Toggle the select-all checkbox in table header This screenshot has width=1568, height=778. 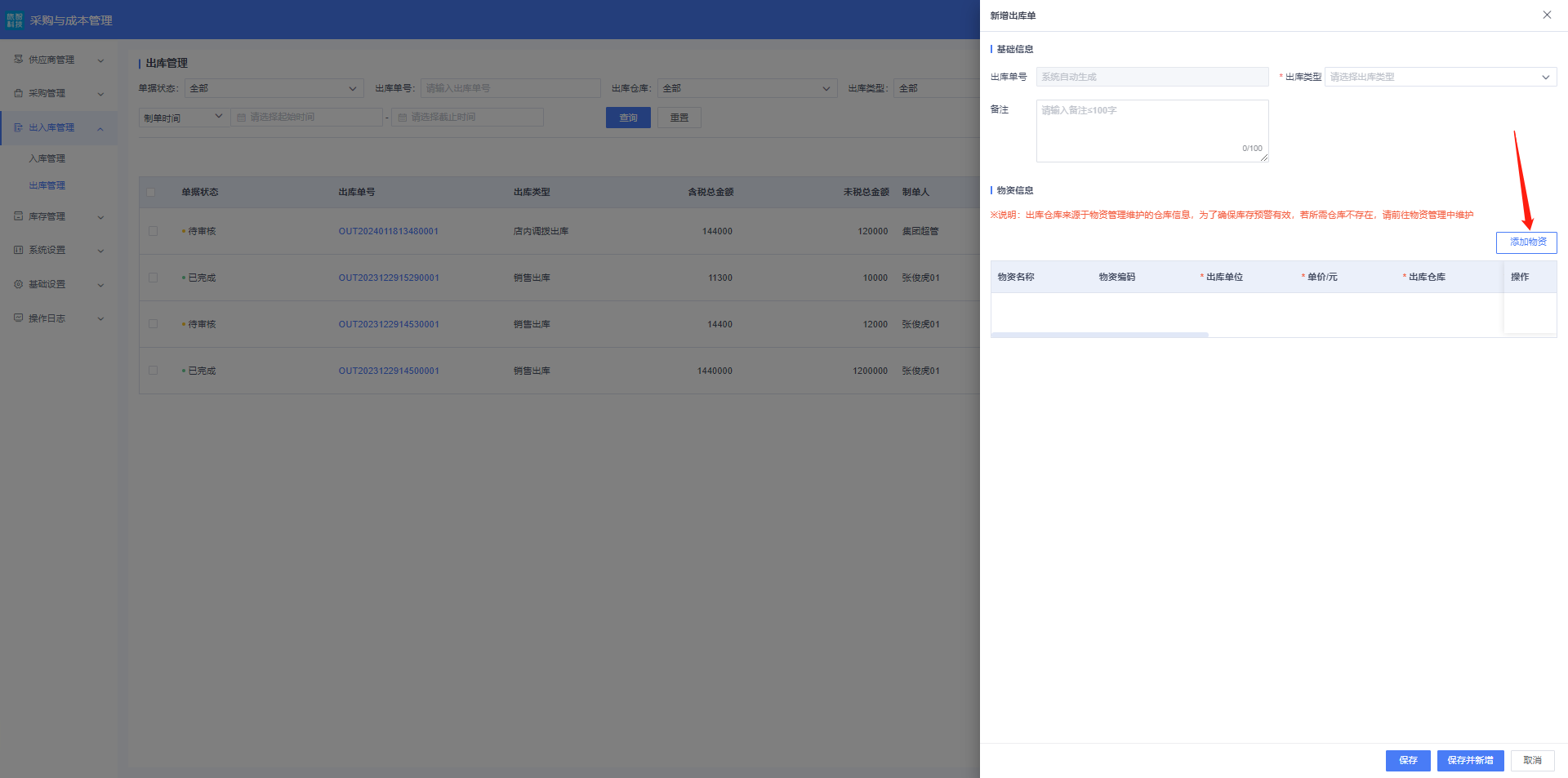pyautogui.click(x=150, y=193)
